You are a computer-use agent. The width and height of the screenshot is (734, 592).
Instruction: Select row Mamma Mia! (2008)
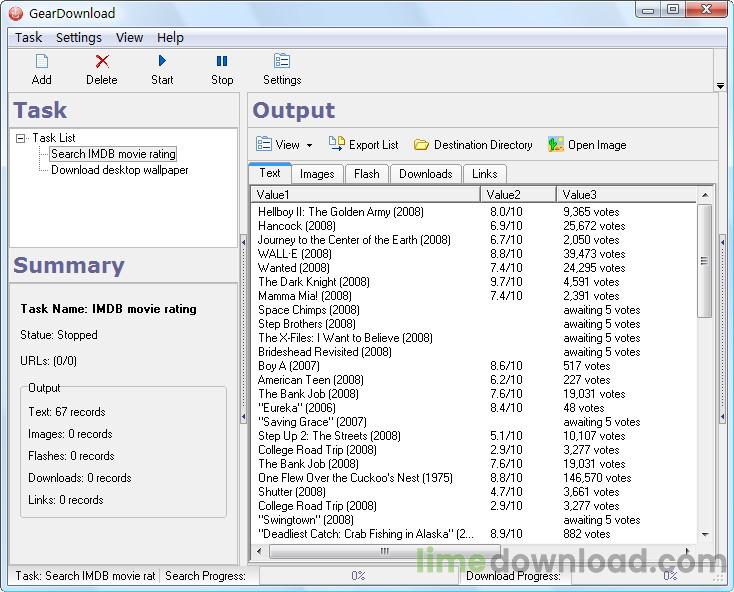[473, 296]
